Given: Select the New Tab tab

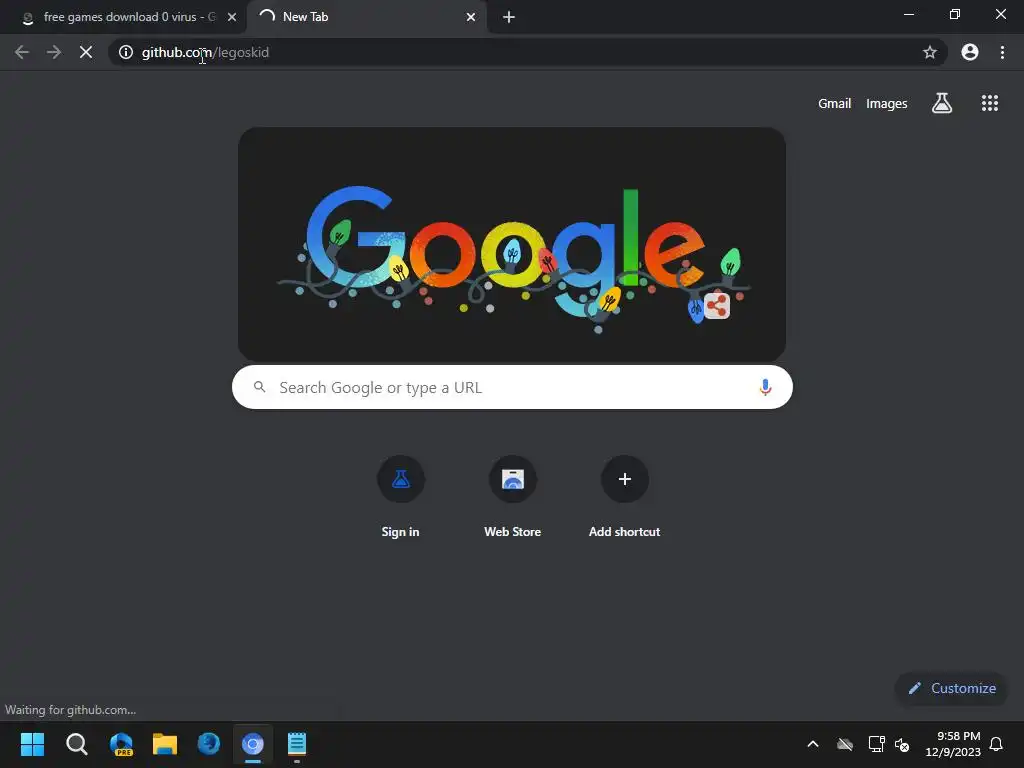Looking at the screenshot, I should 366,17.
